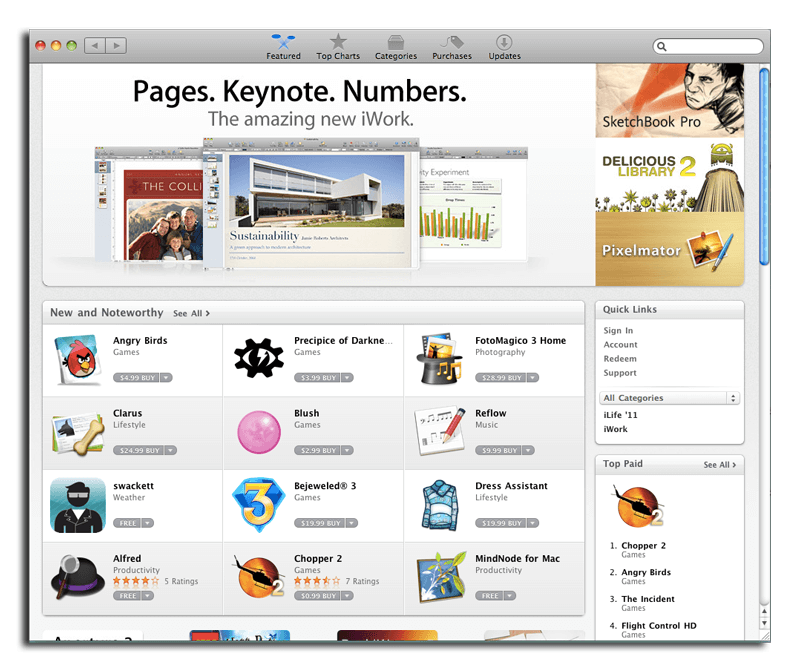The image size is (800, 672).
Task: Open the Bejeweled 3 app icon
Action: coord(259,505)
